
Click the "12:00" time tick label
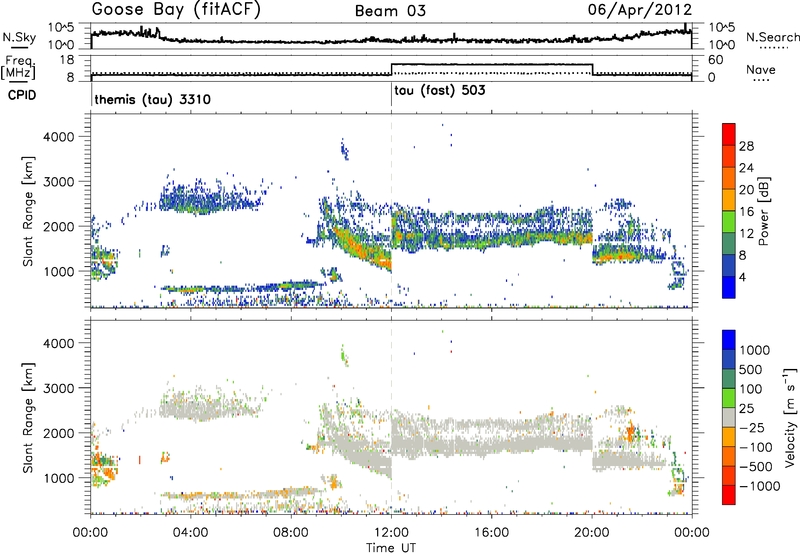[x=391, y=533]
